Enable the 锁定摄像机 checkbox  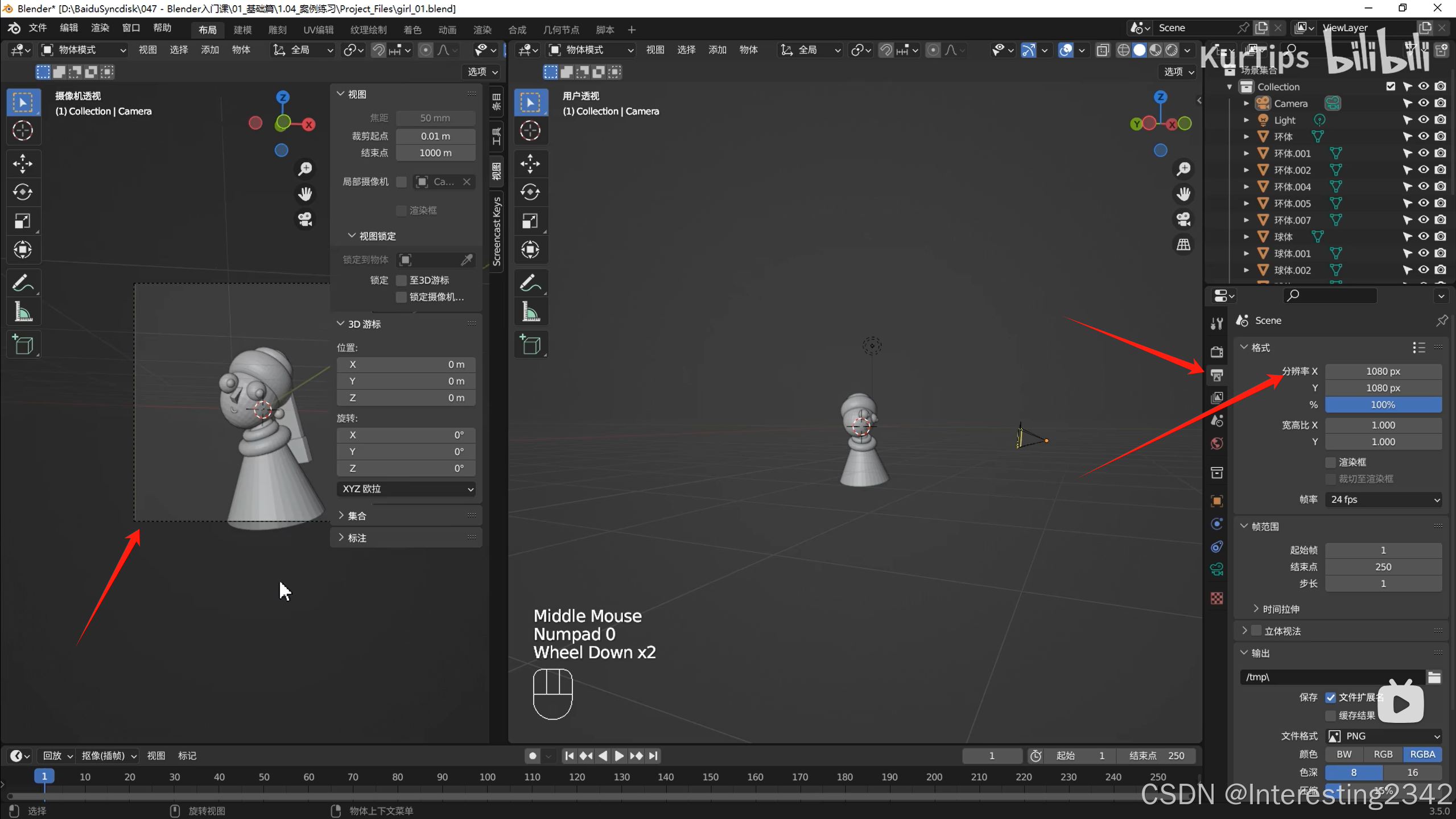(402, 297)
